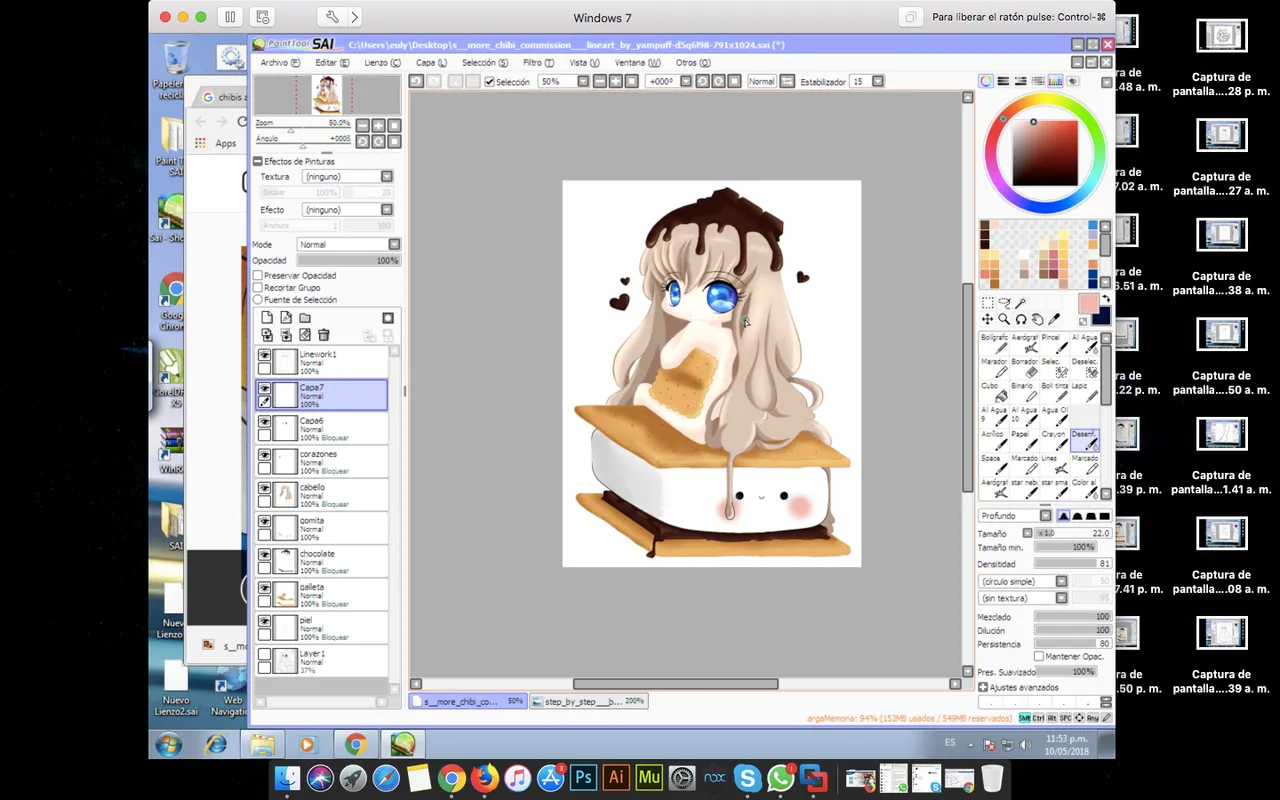Open the Filtro menu
Image resolution: width=1280 pixels, height=800 pixels.
click(537, 62)
